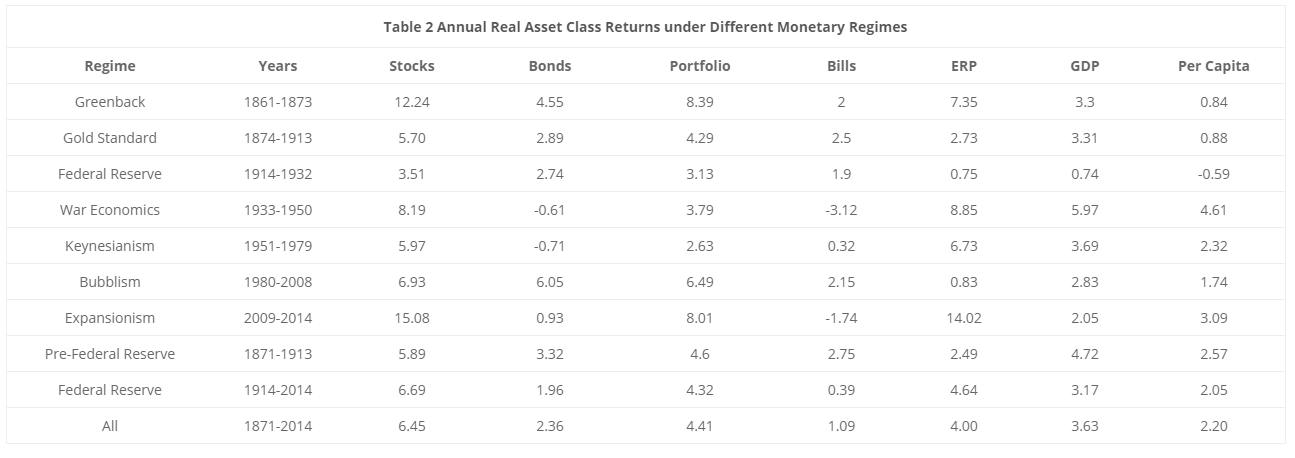Click the 1914-2014 years cell
The width and height of the screenshot is (1295, 458).
(x=277, y=390)
